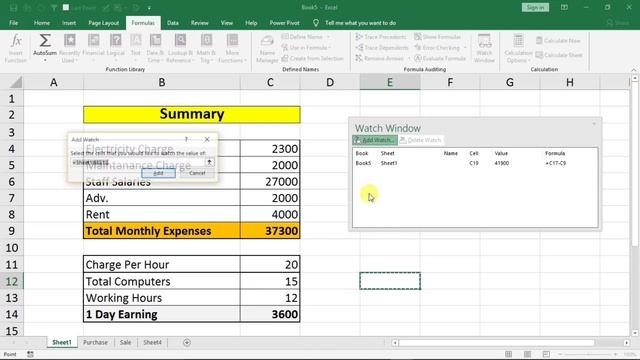Viewport: 640px width, 360px height.
Task: Toggle Watch Window ribbon button
Action: tap(484, 49)
